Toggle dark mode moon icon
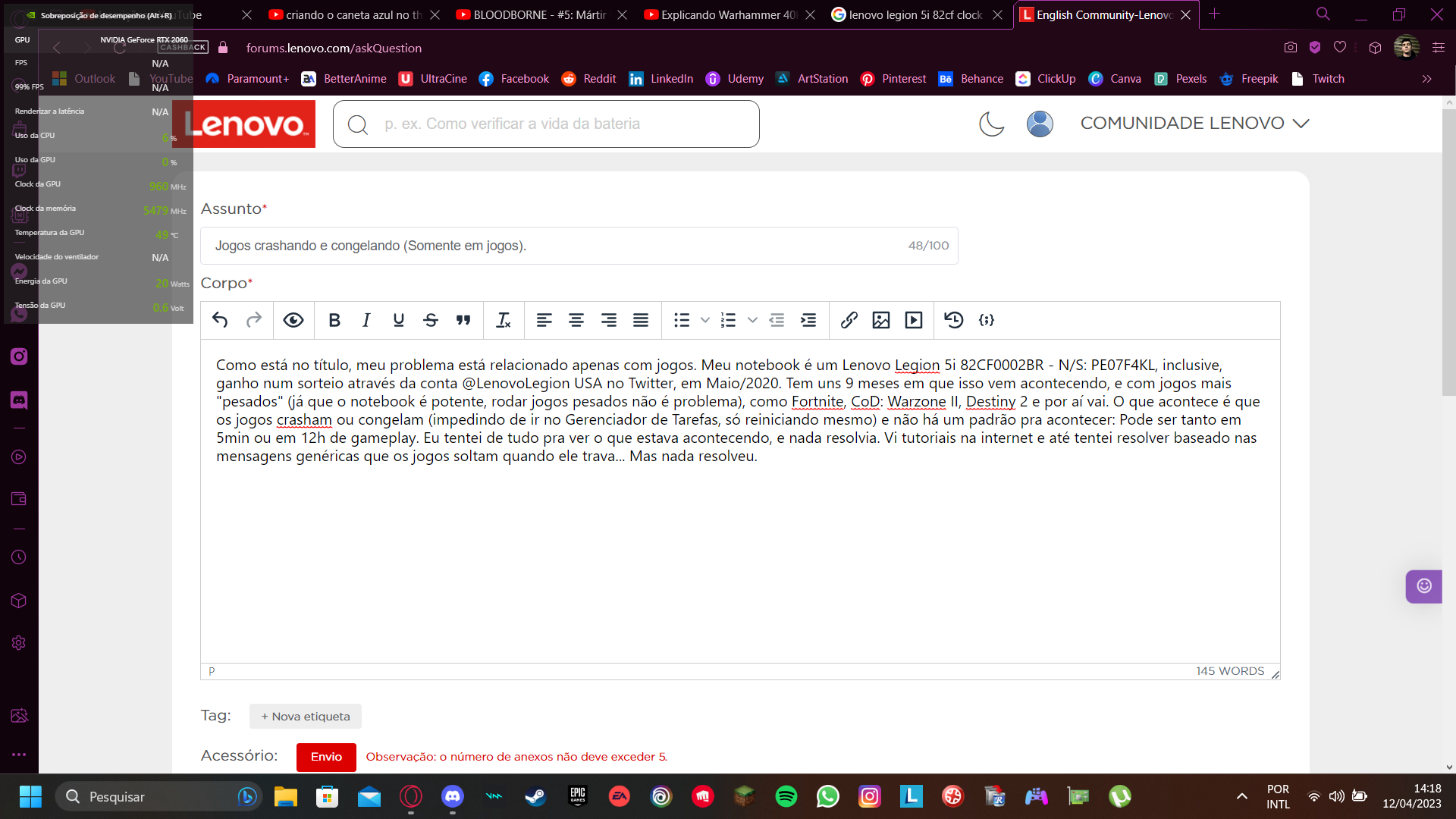The width and height of the screenshot is (1456, 819). [991, 124]
